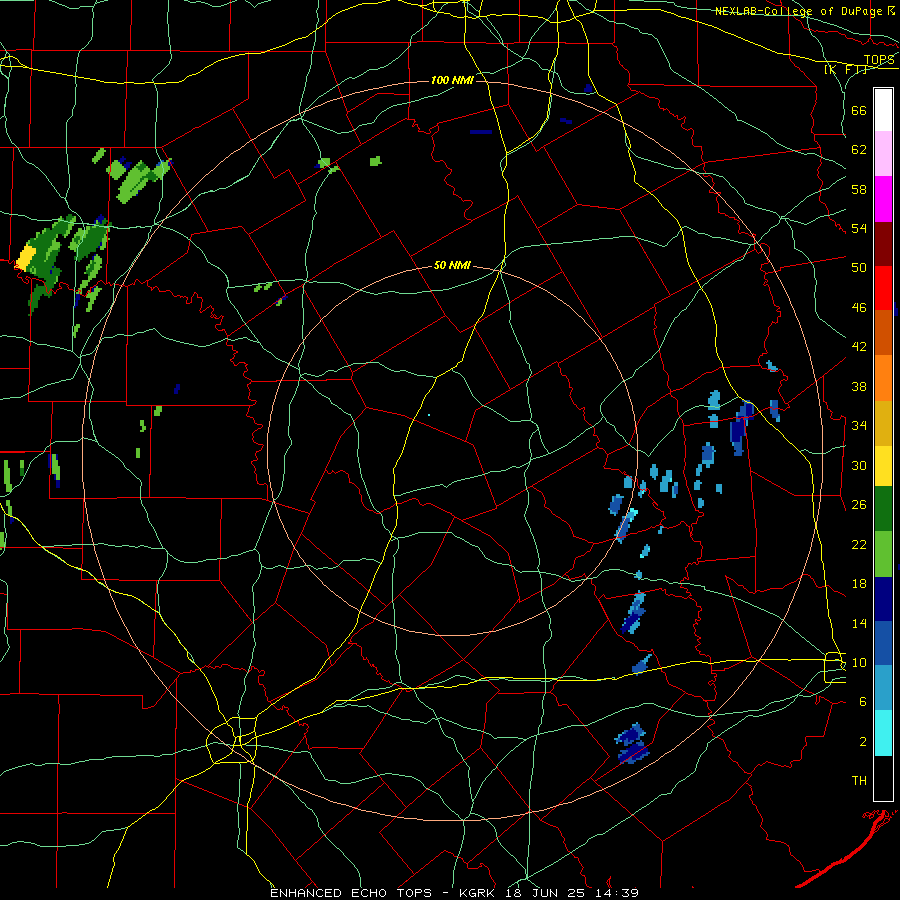Click legend value '42'
Image resolution: width=900 pixels, height=900 pixels.
859,347
